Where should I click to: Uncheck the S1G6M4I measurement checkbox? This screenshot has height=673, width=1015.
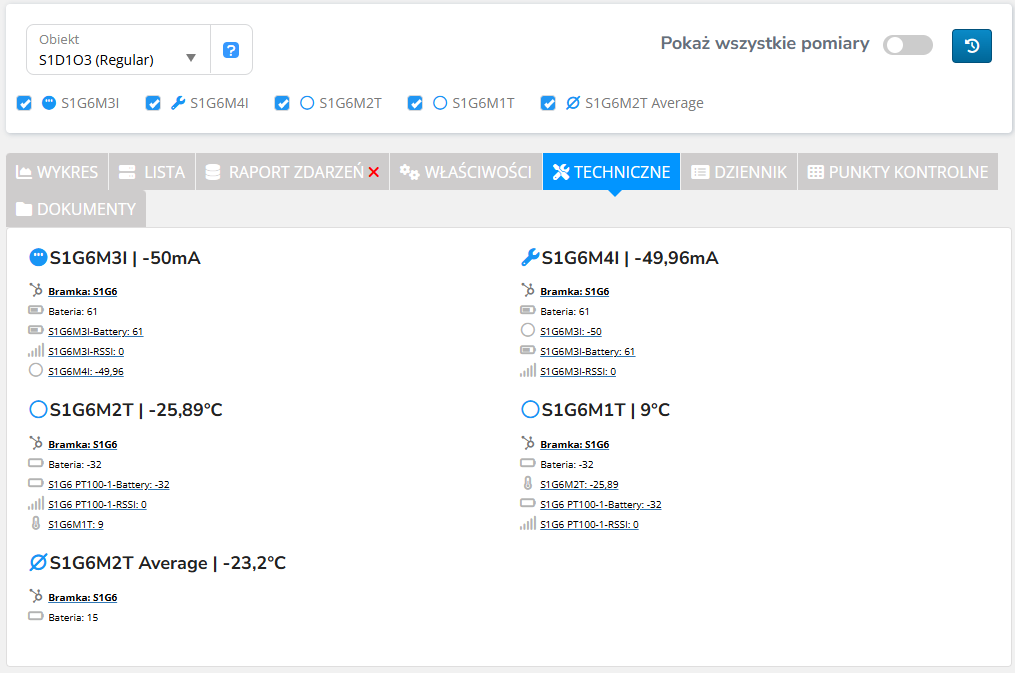tap(153, 103)
